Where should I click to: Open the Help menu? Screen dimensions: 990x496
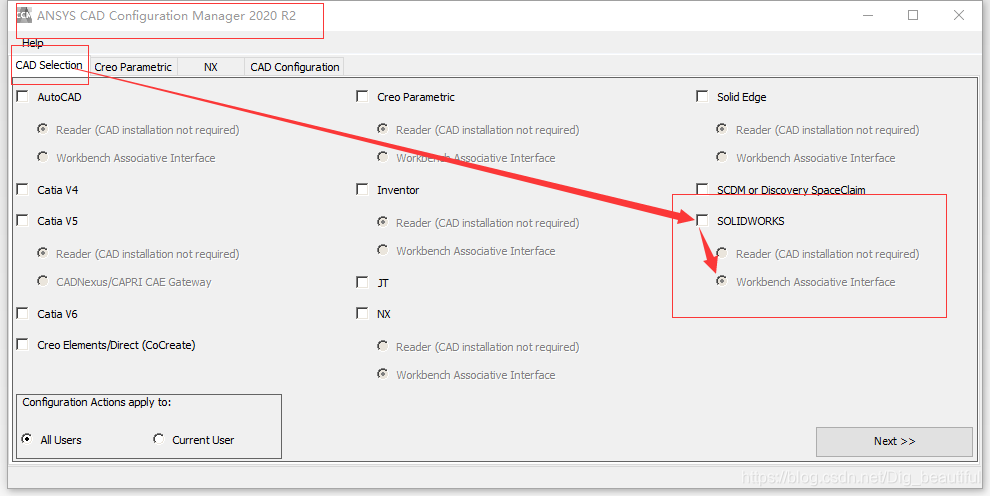[x=33, y=43]
